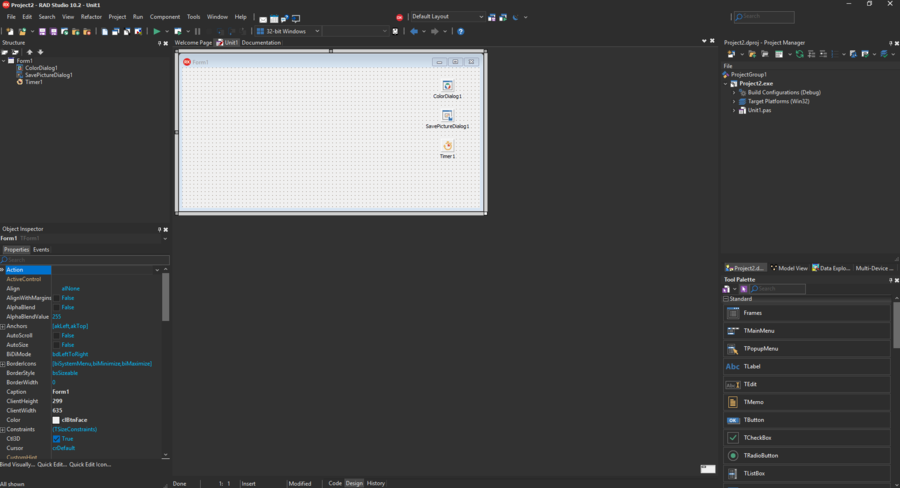Click the blue Help question mark icon
Screen dimensions: 900x488
point(460,32)
